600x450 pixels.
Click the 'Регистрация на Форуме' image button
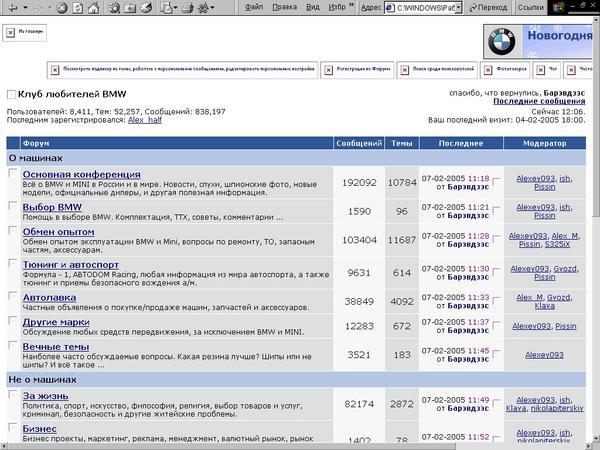(357, 70)
